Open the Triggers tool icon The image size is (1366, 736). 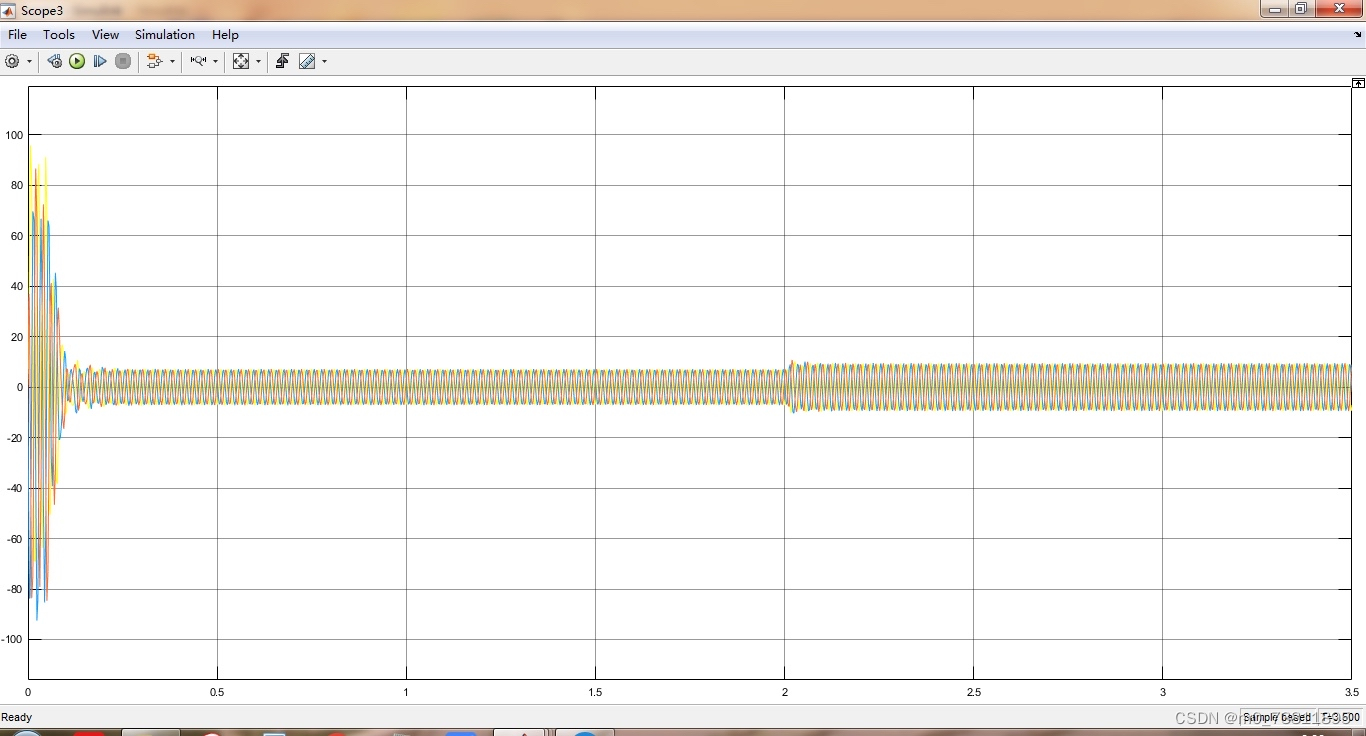(282, 61)
